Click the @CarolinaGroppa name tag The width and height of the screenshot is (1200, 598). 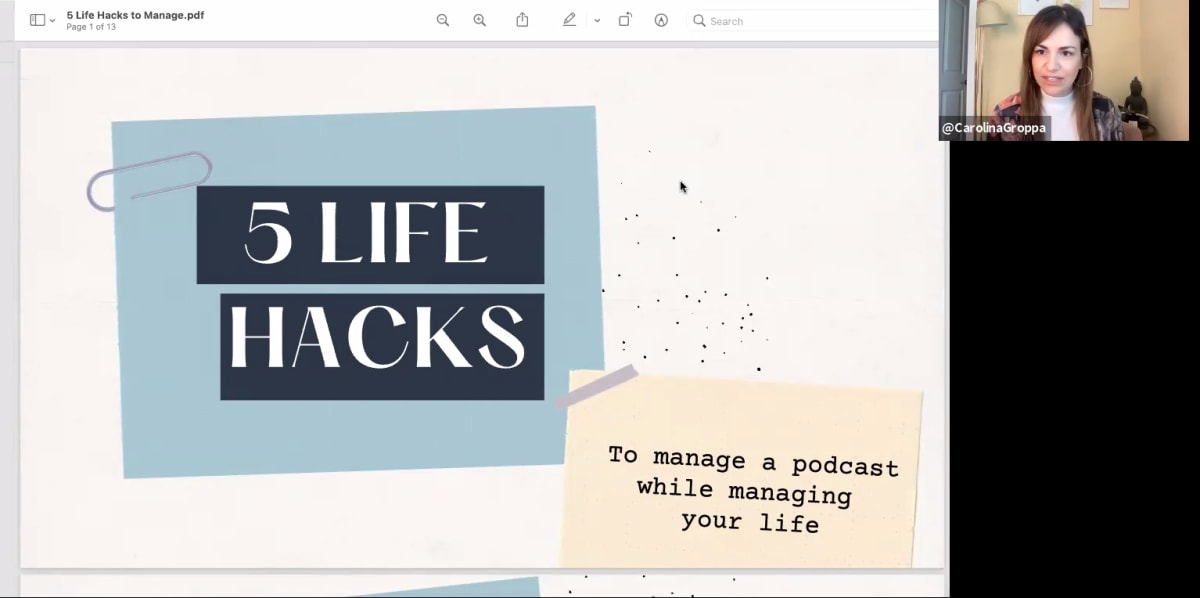[993, 128]
